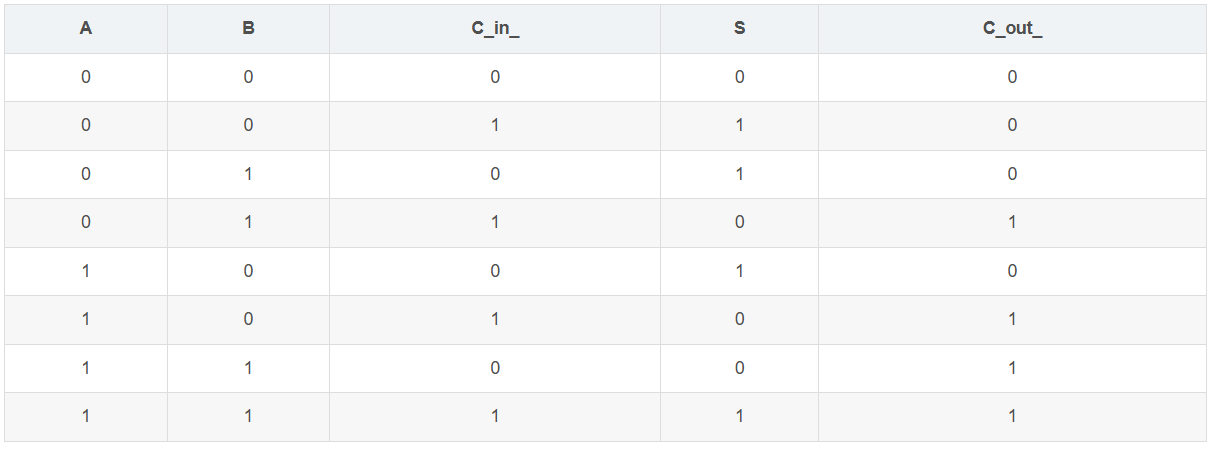Viewport: 1211px width, 450px height.
Task: Click the C_in_ value in second data row
Action: (495, 125)
